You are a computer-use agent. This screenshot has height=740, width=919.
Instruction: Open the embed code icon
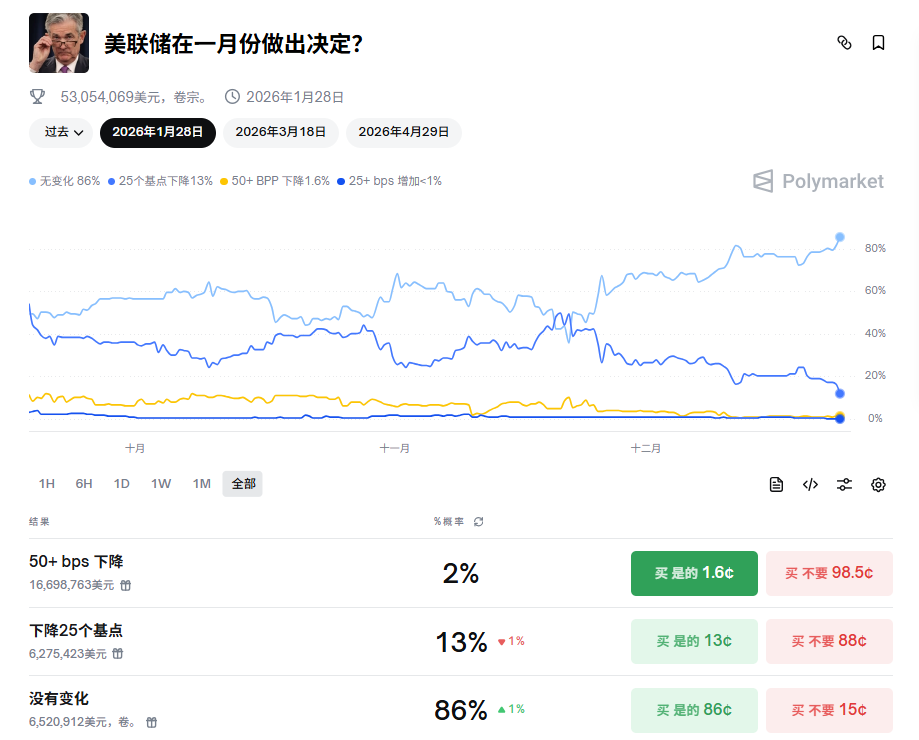(810, 484)
